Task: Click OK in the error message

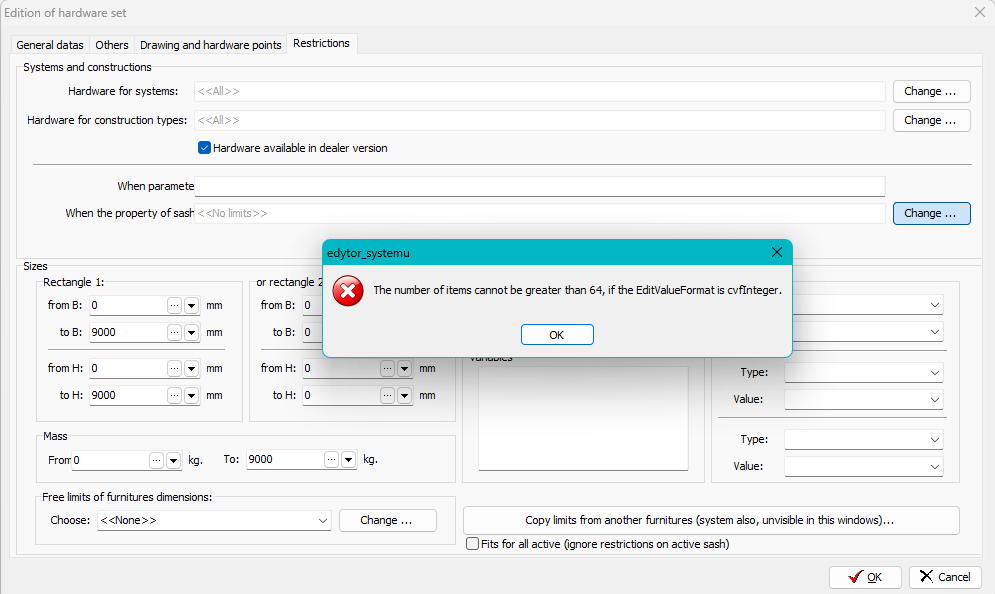Action: pos(557,335)
